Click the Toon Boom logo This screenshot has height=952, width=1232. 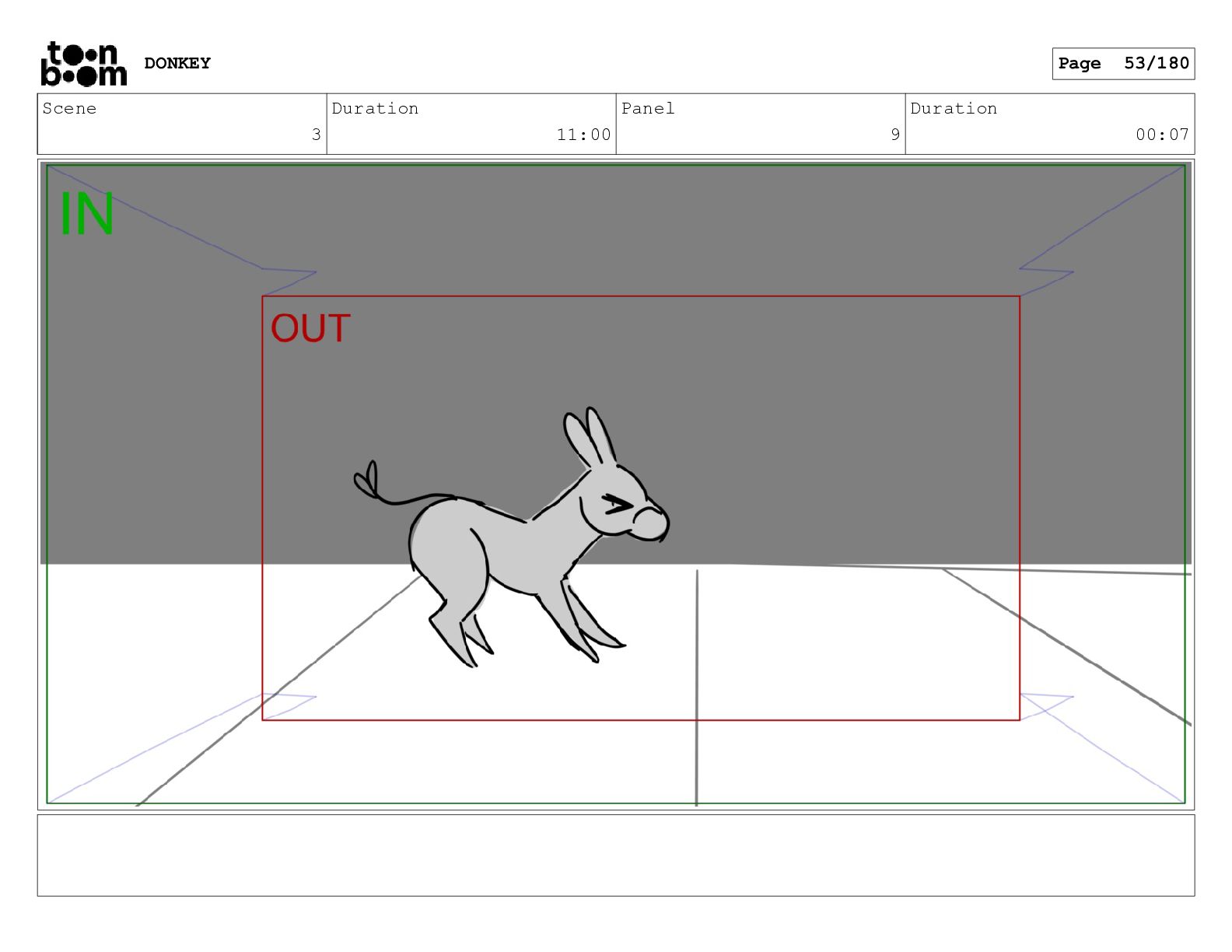83,64
